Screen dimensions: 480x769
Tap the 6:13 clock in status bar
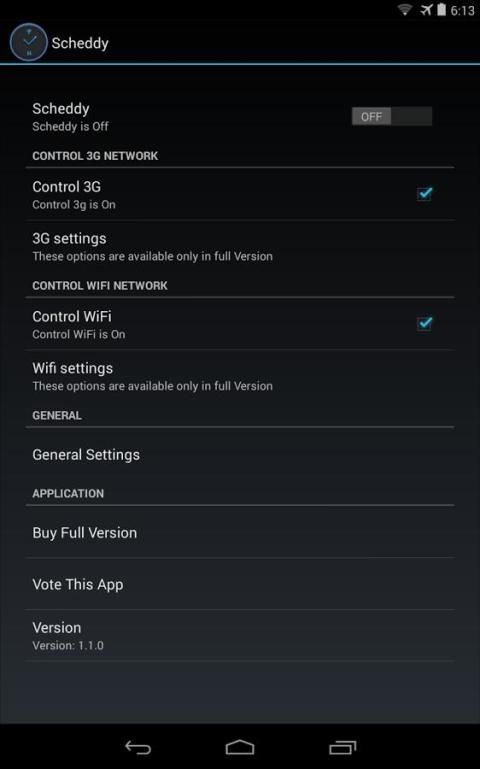(x=462, y=10)
